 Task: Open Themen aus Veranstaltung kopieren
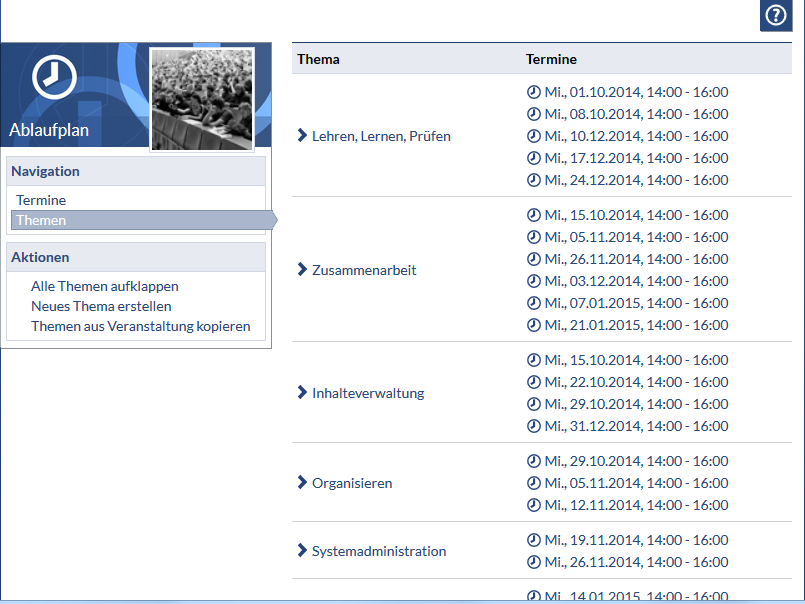pos(140,326)
